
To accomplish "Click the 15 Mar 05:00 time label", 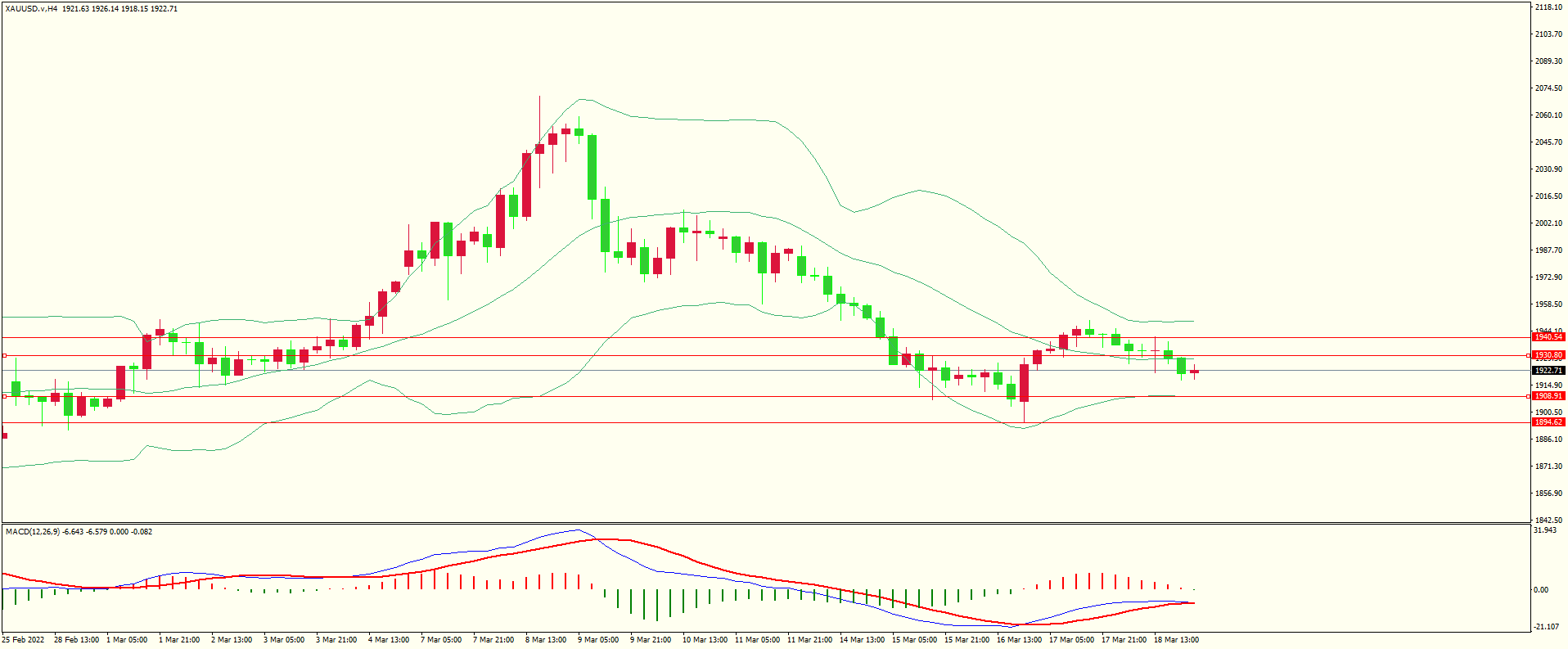I will (914, 640).
